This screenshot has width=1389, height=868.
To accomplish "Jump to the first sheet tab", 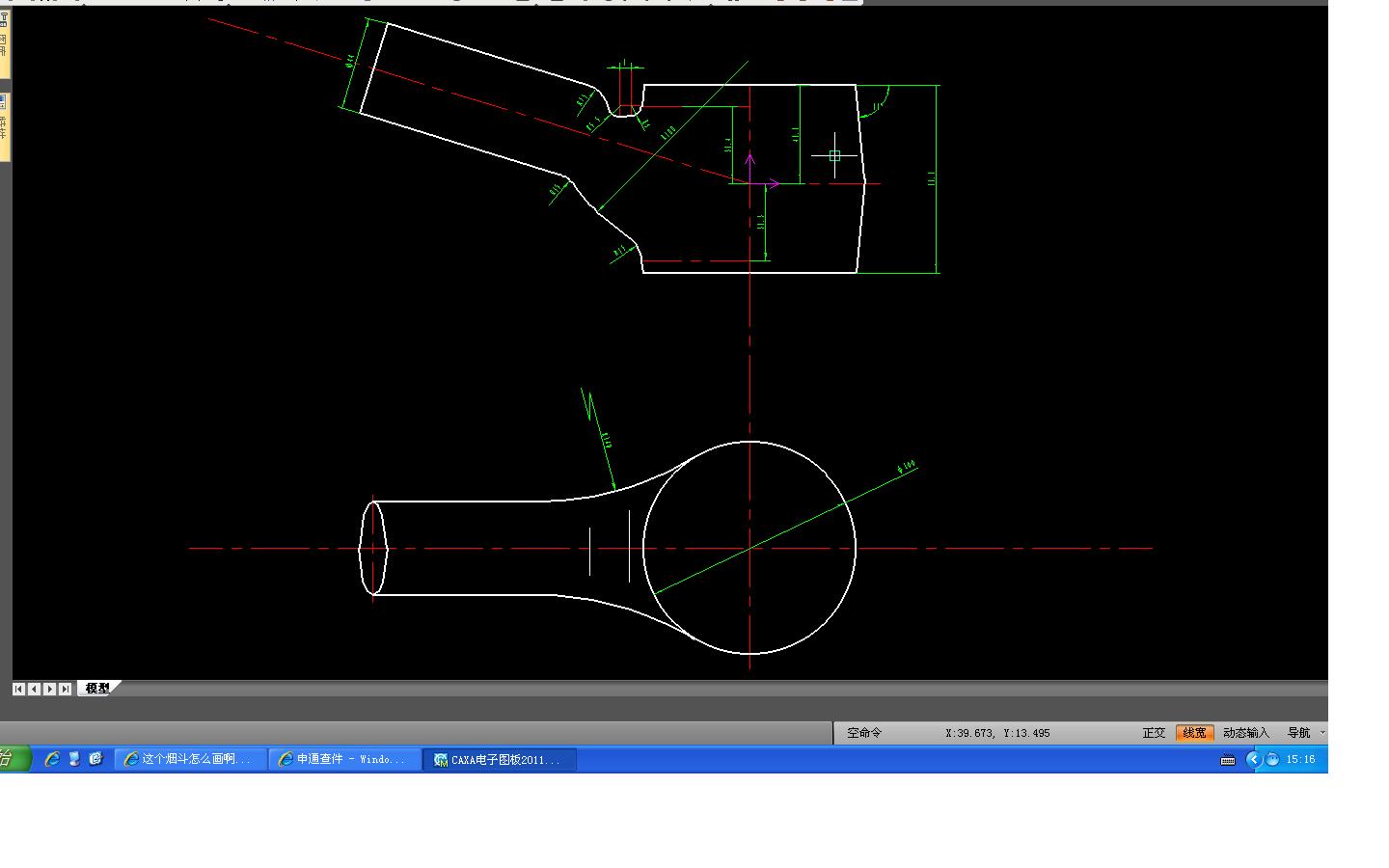I will [x=18, y=689].
